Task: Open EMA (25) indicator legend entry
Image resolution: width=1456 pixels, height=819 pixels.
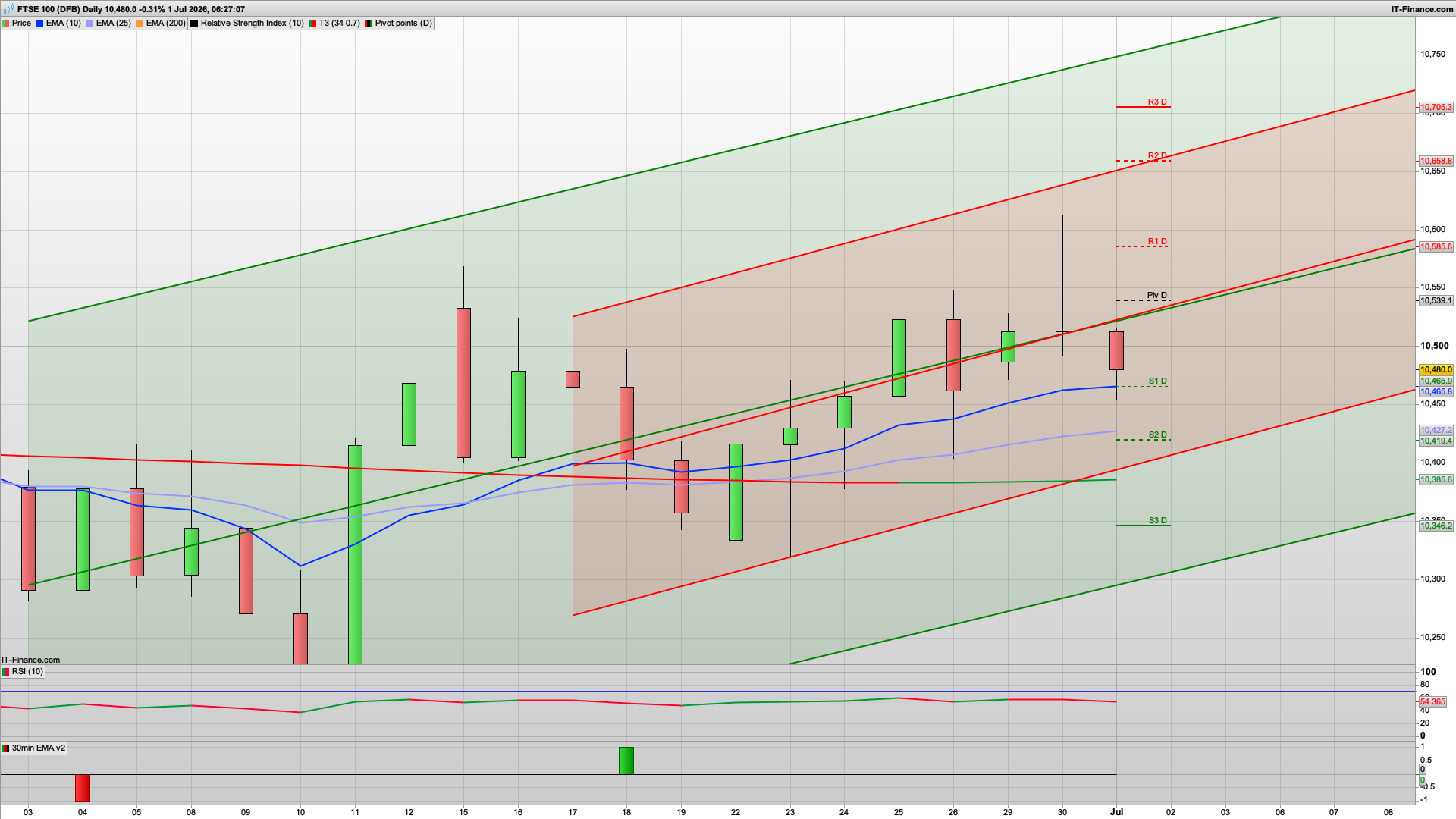Action: click(x=108, y=23)
